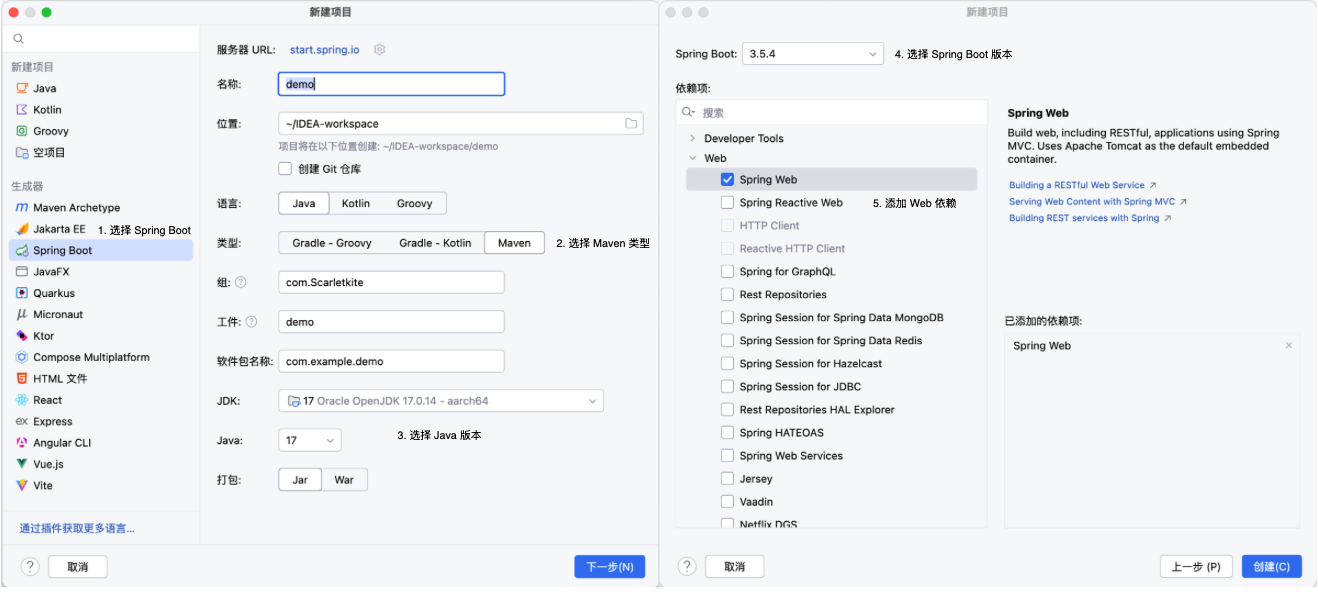This screenshot has width=1318, height=592.
Task: Select War packaging
Action: tap(344, 480)
